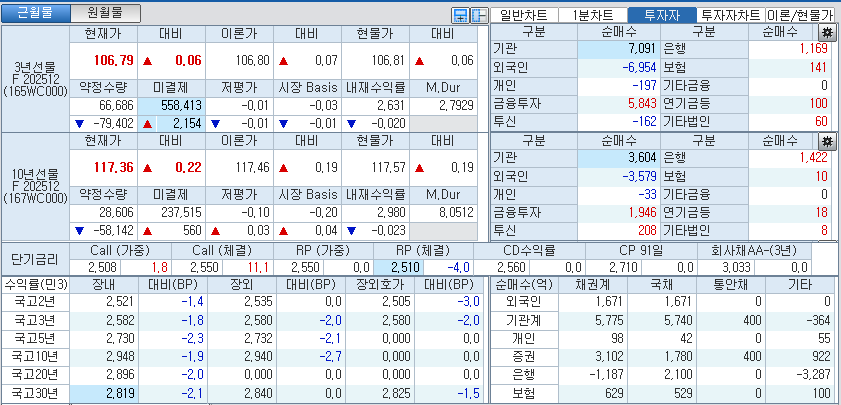Select the 국고30년 row label

point(35,393)
